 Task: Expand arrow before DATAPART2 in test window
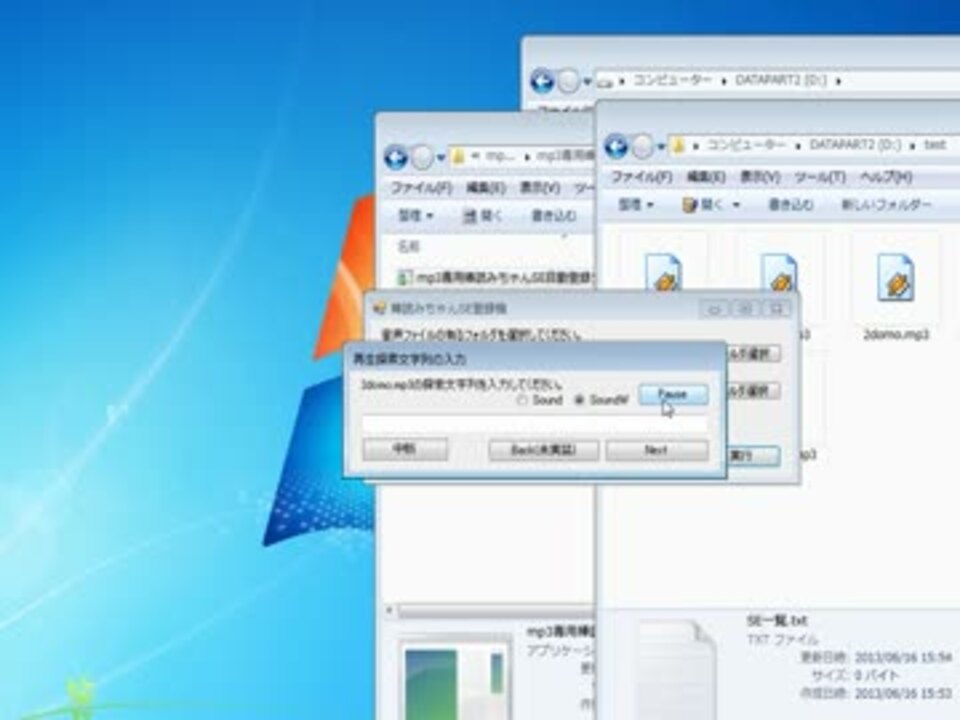coord(798,146)
